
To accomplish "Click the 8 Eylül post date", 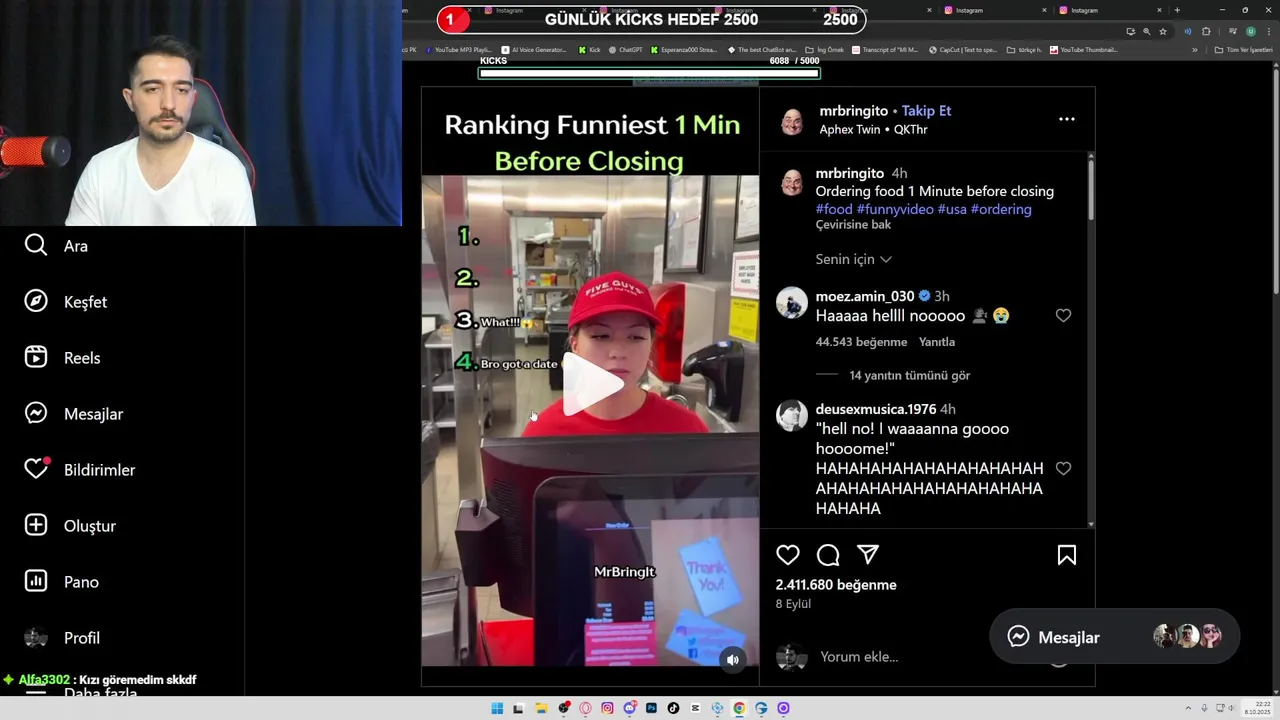I will pos(793,604).
